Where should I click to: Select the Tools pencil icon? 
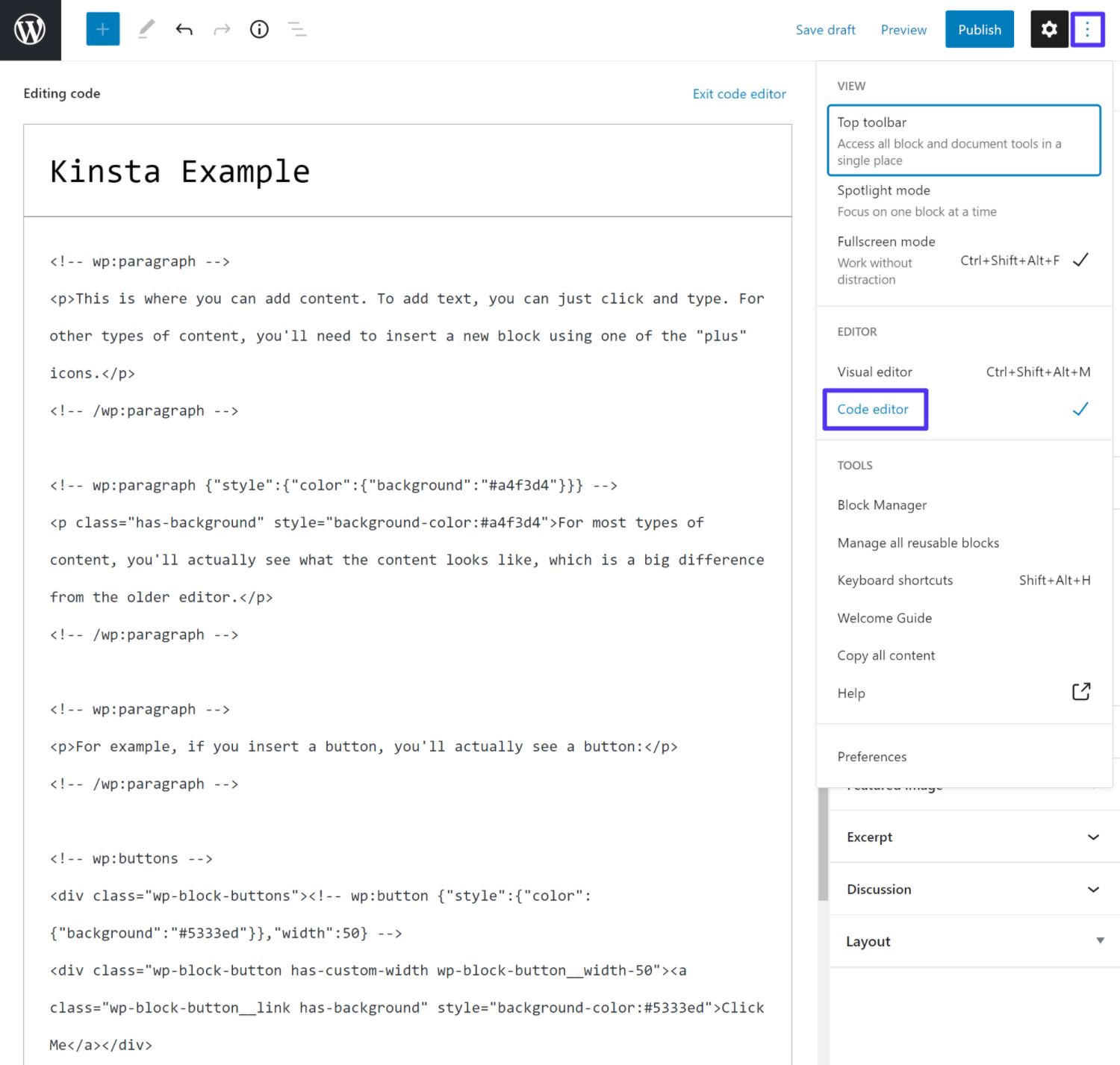146,28
